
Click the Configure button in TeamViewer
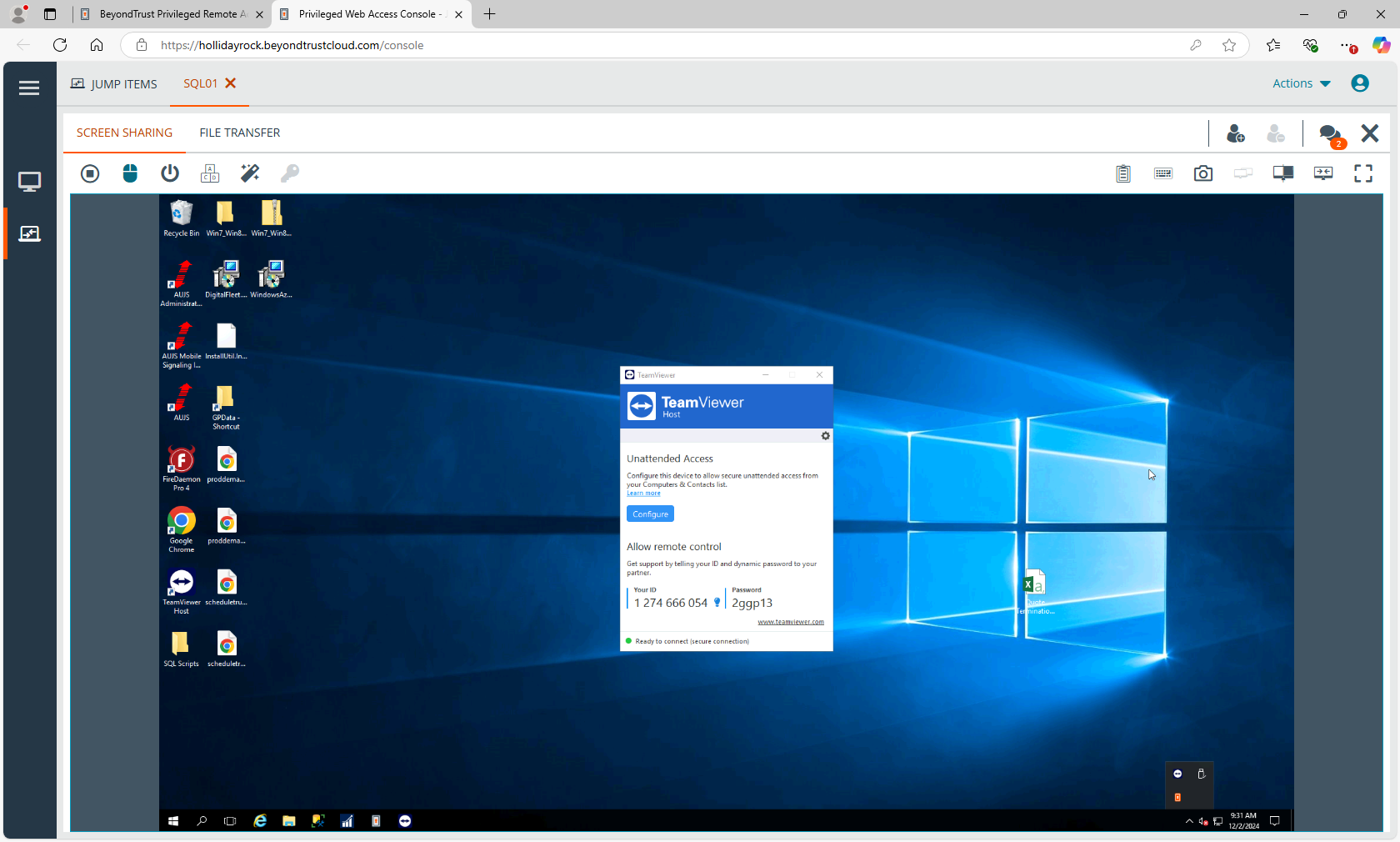[650, 514]
